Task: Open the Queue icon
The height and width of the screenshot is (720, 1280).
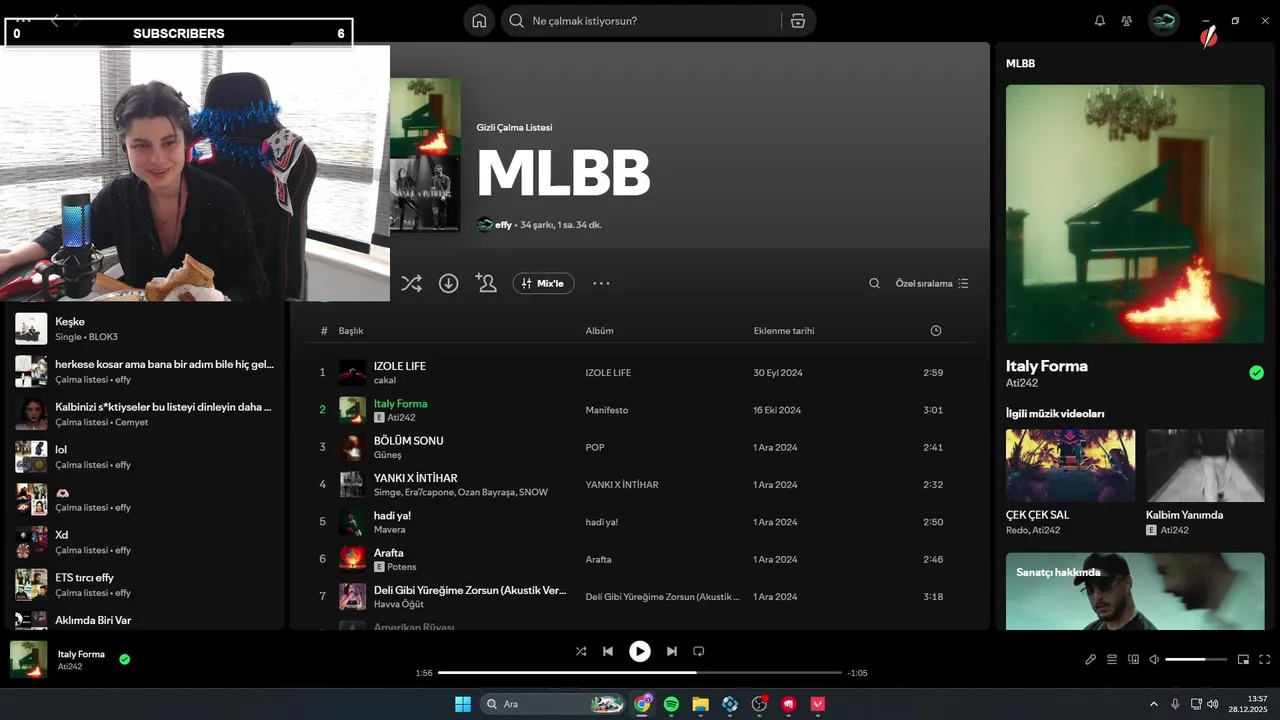Action: 1112,659
